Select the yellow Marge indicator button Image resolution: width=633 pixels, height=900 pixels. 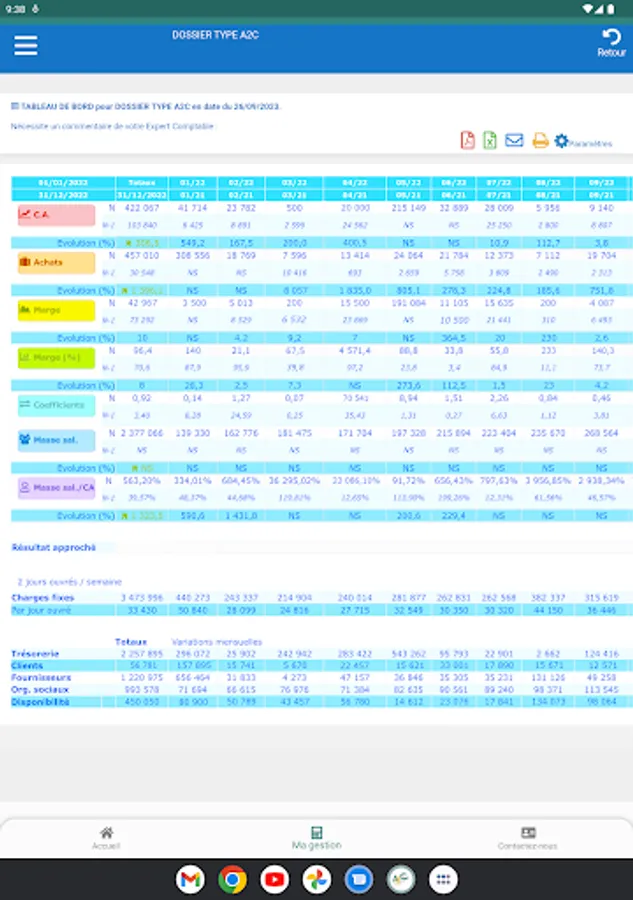tap(56, 310)
